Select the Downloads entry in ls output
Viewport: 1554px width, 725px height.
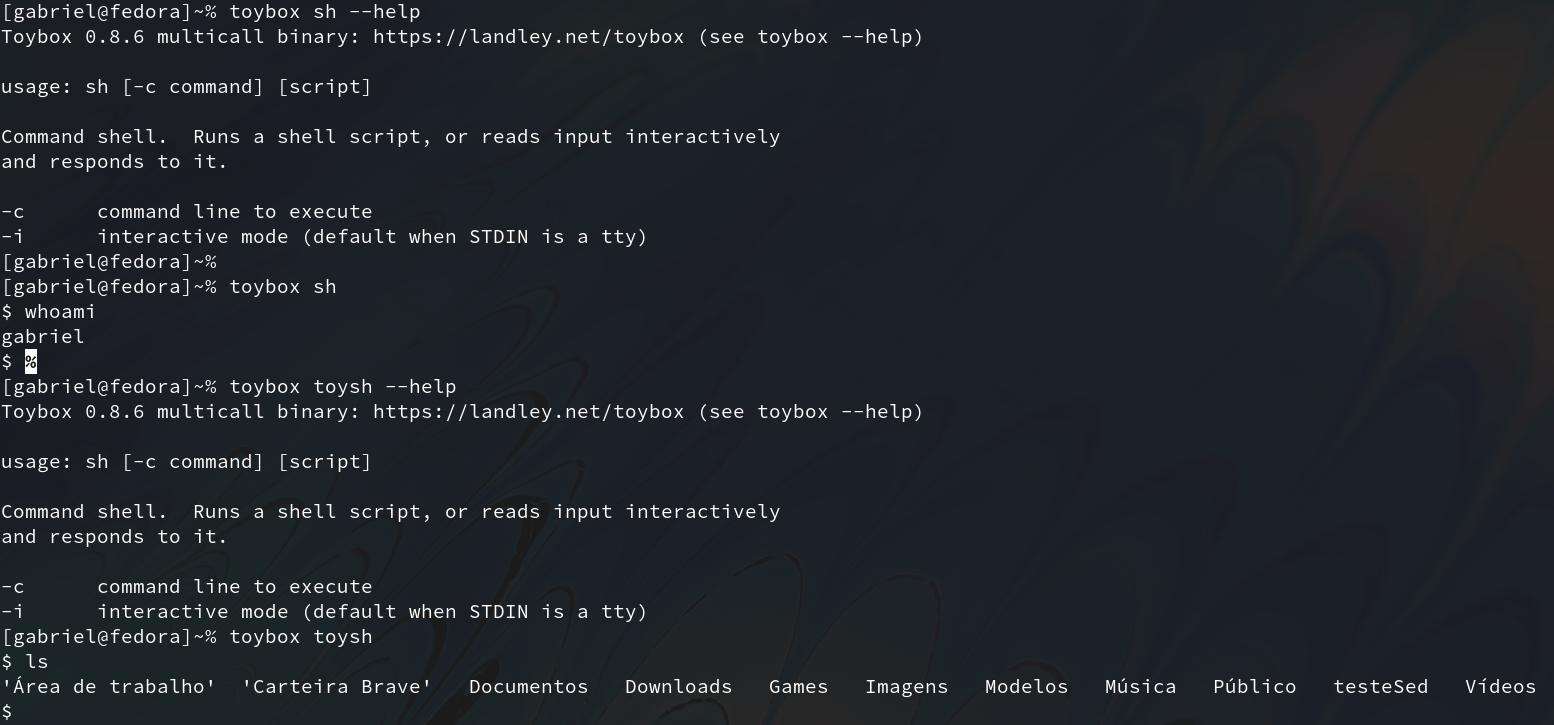(x=678, y=686)
